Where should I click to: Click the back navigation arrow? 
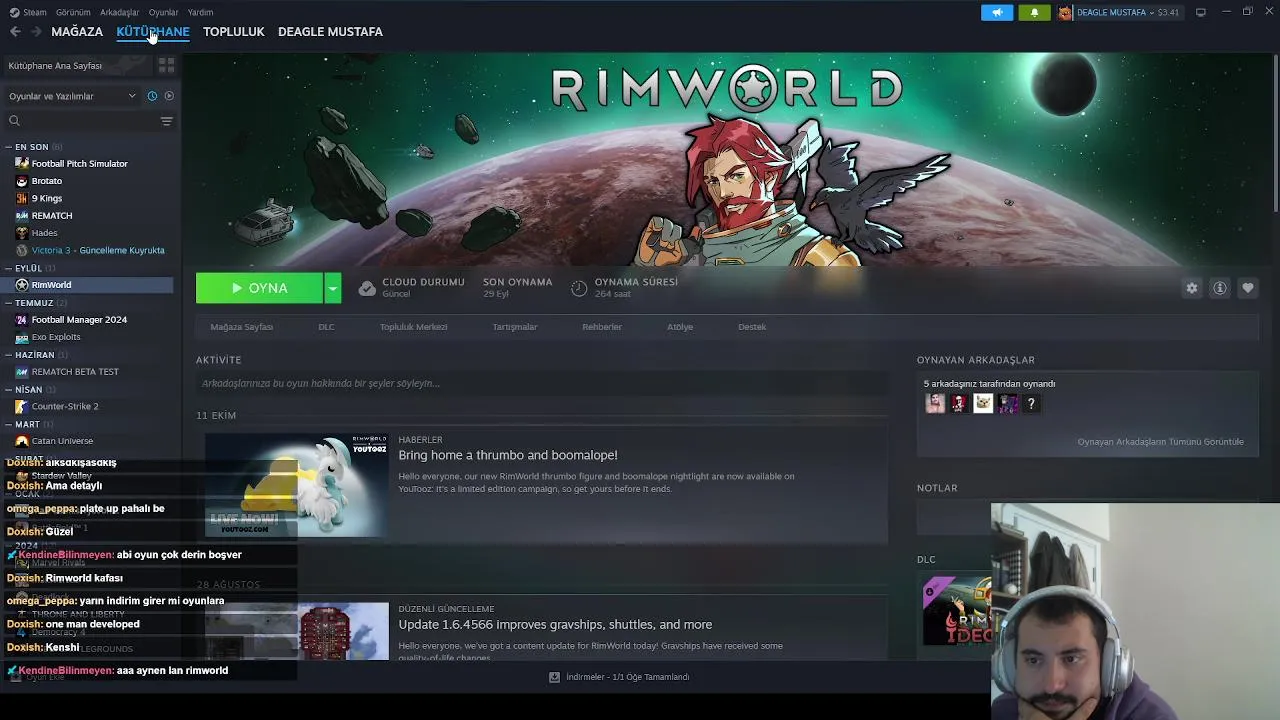click(x=15, y=32)
